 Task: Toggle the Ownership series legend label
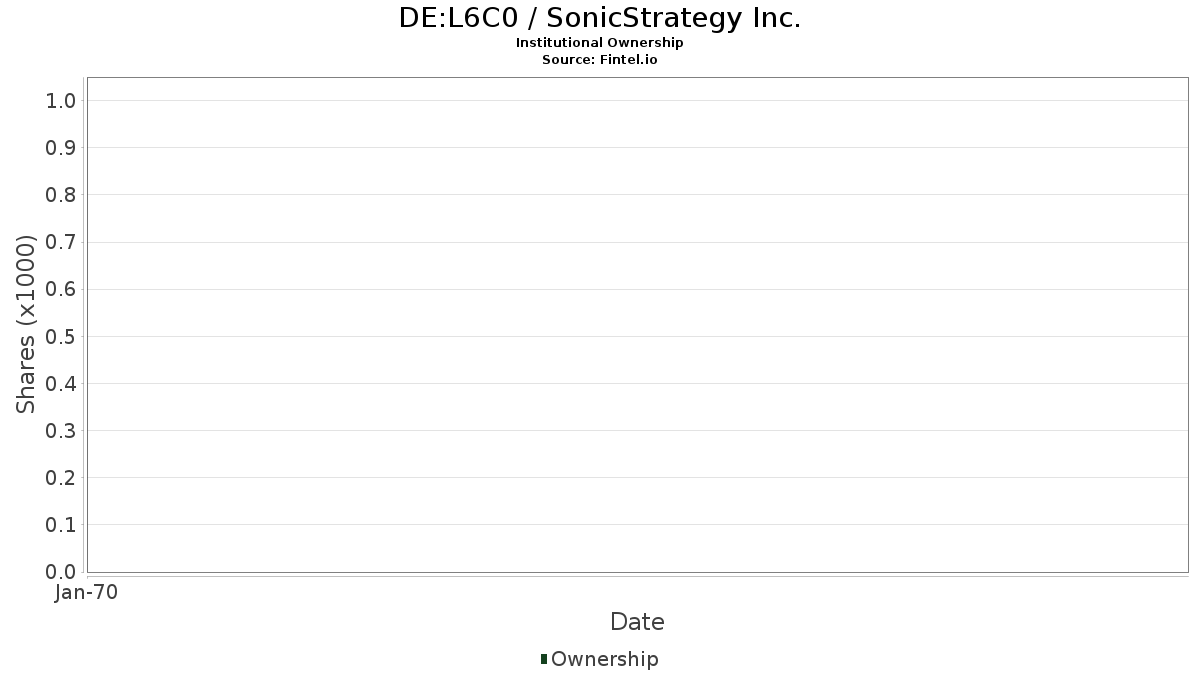click(604, 659)
